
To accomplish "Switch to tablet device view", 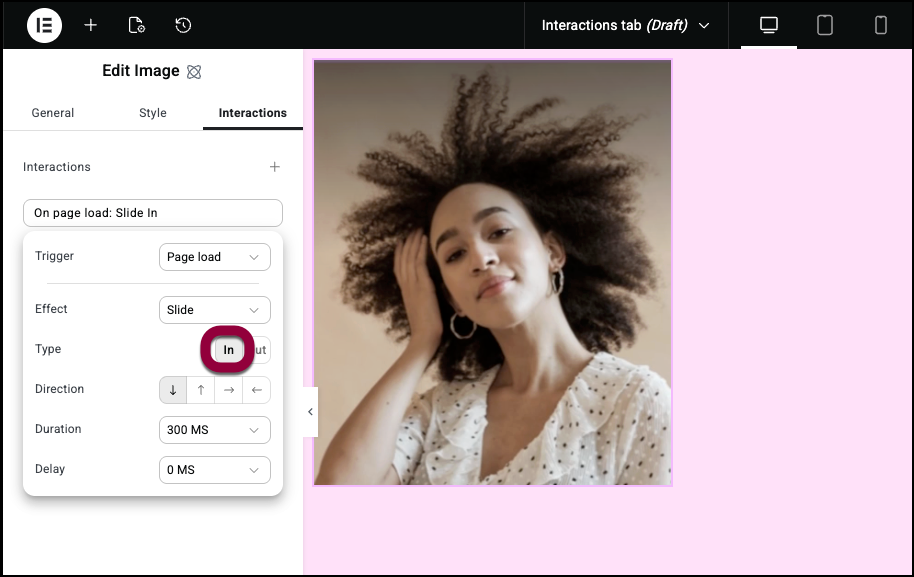I will point(825,25).
